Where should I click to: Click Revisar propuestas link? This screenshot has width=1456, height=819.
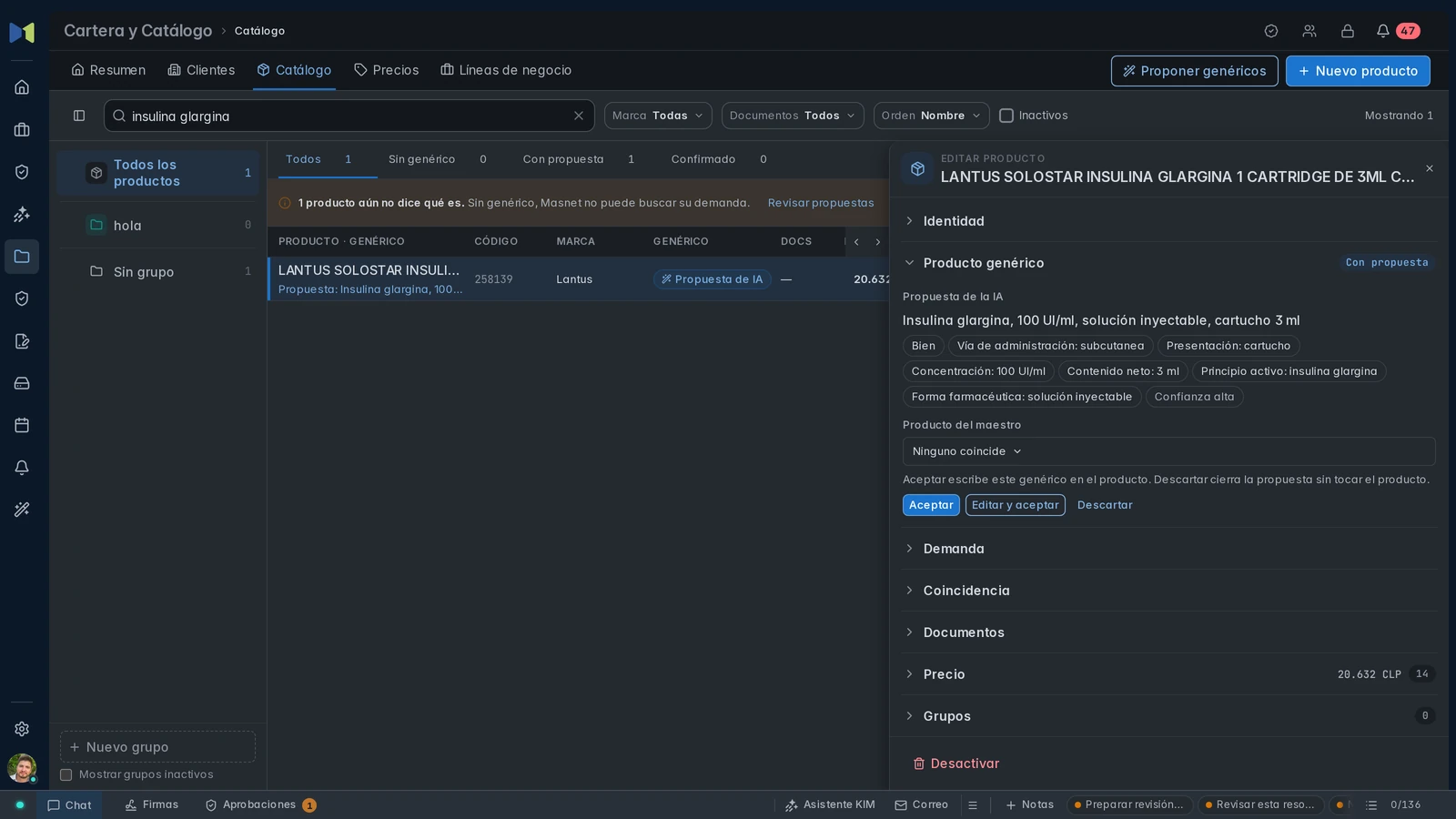820,203
